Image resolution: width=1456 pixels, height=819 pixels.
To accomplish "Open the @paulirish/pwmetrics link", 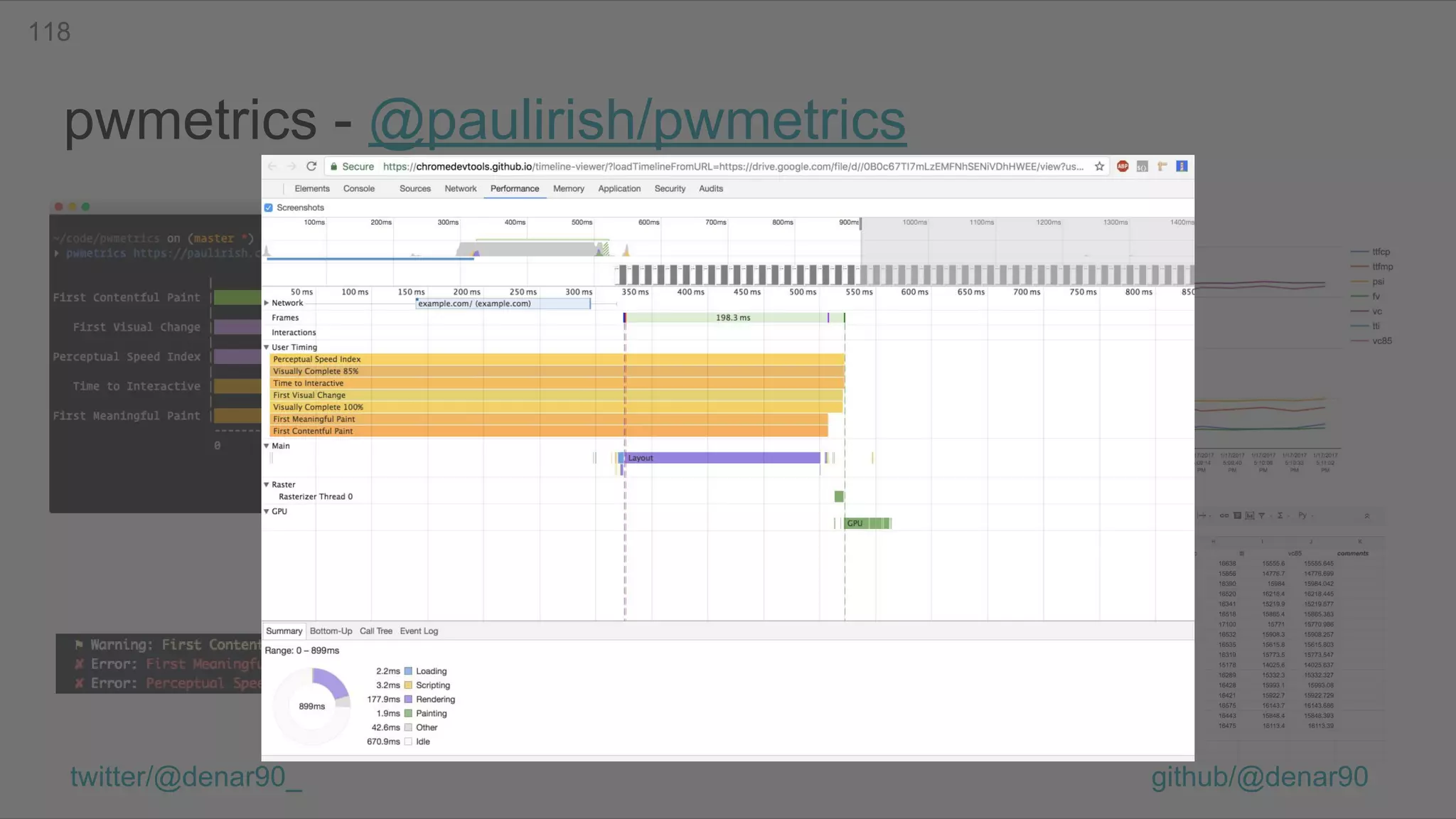I will point(638,120).
